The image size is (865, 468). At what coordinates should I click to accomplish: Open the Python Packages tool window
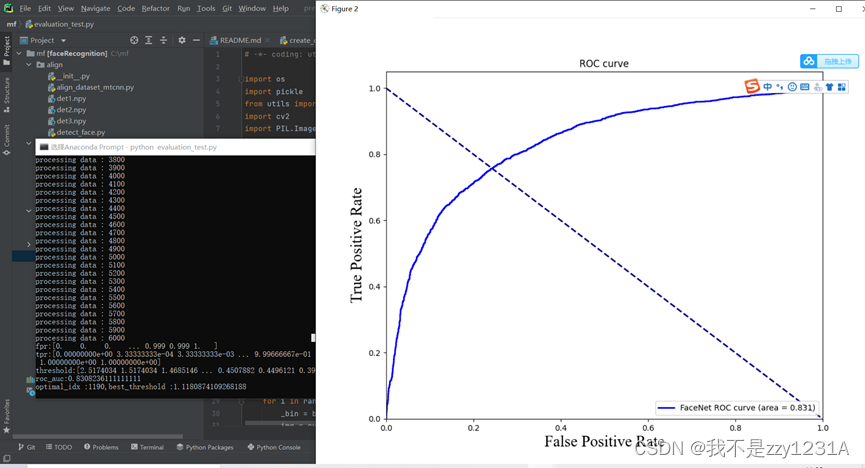pos(205,447)
